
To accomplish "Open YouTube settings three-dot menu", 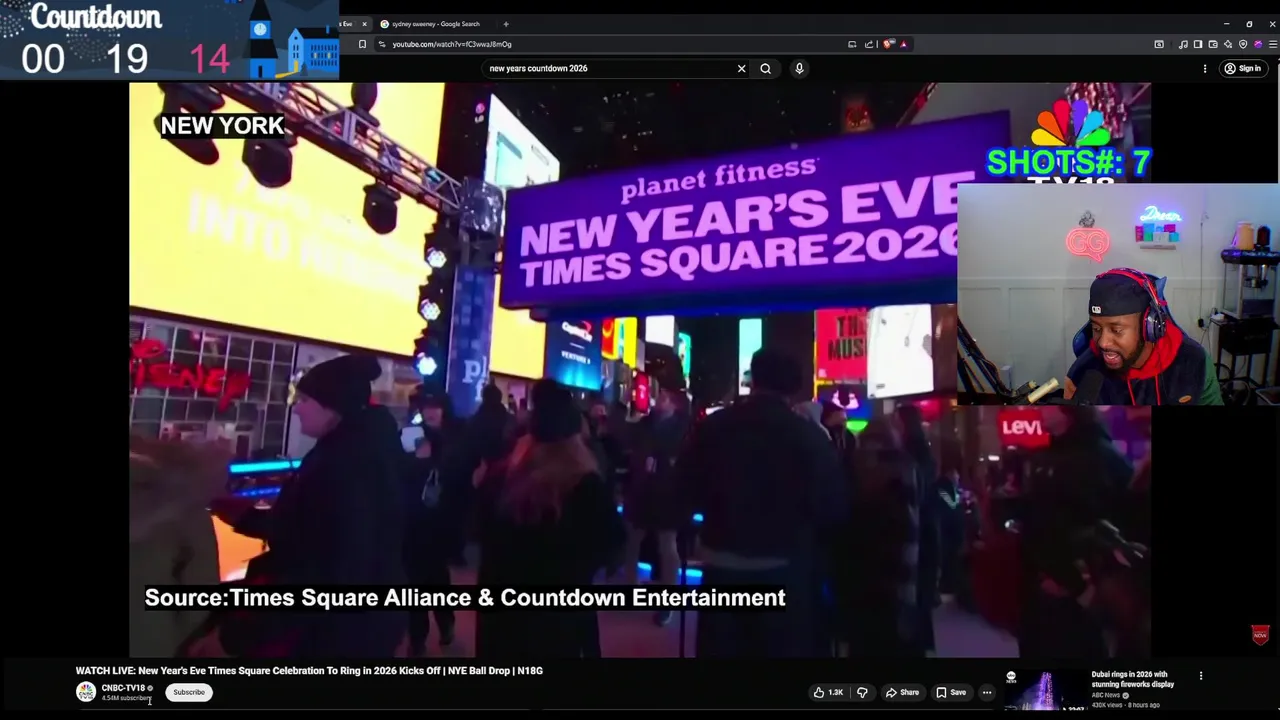I will tap(1205, 68).
